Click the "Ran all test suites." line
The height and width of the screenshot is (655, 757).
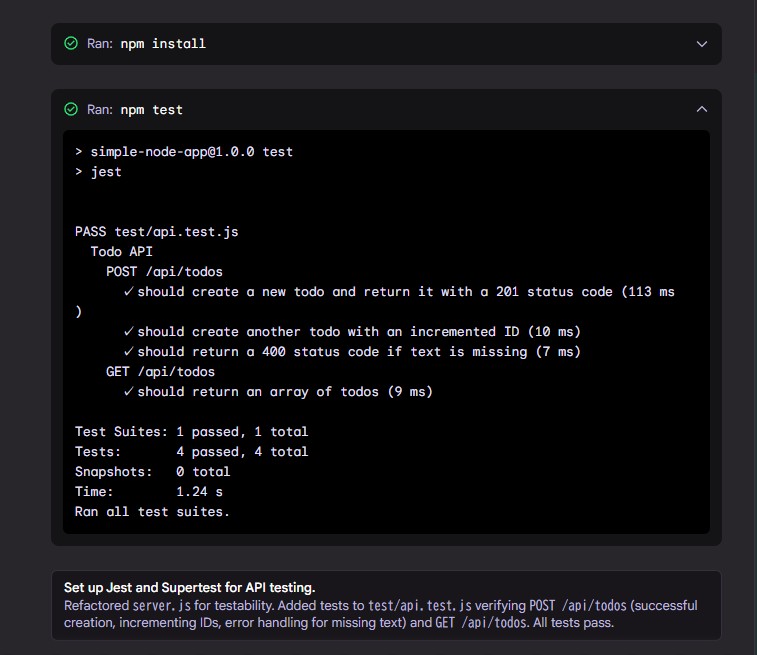click(152, 511)
